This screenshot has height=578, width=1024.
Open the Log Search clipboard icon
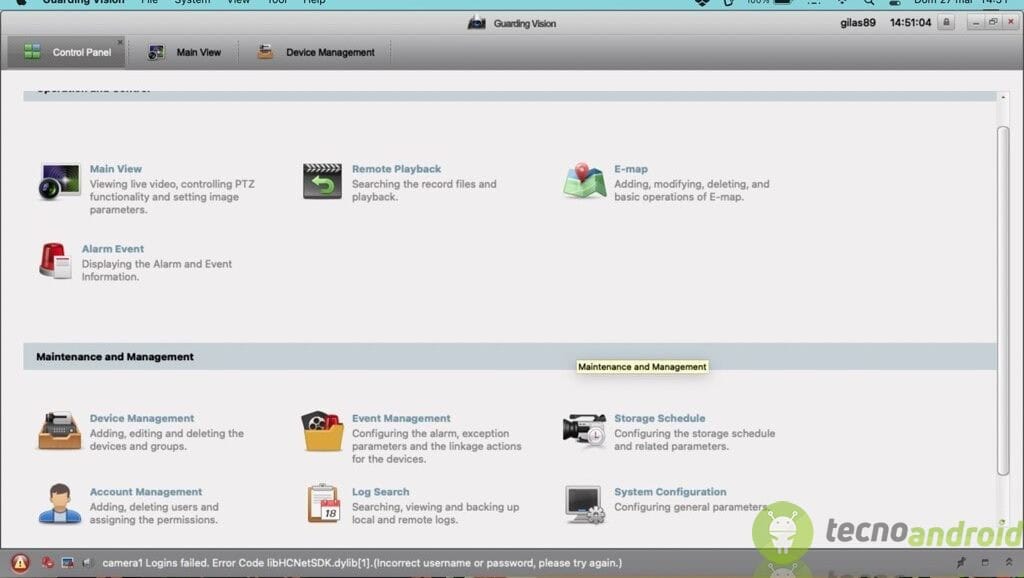coord(323,504)
